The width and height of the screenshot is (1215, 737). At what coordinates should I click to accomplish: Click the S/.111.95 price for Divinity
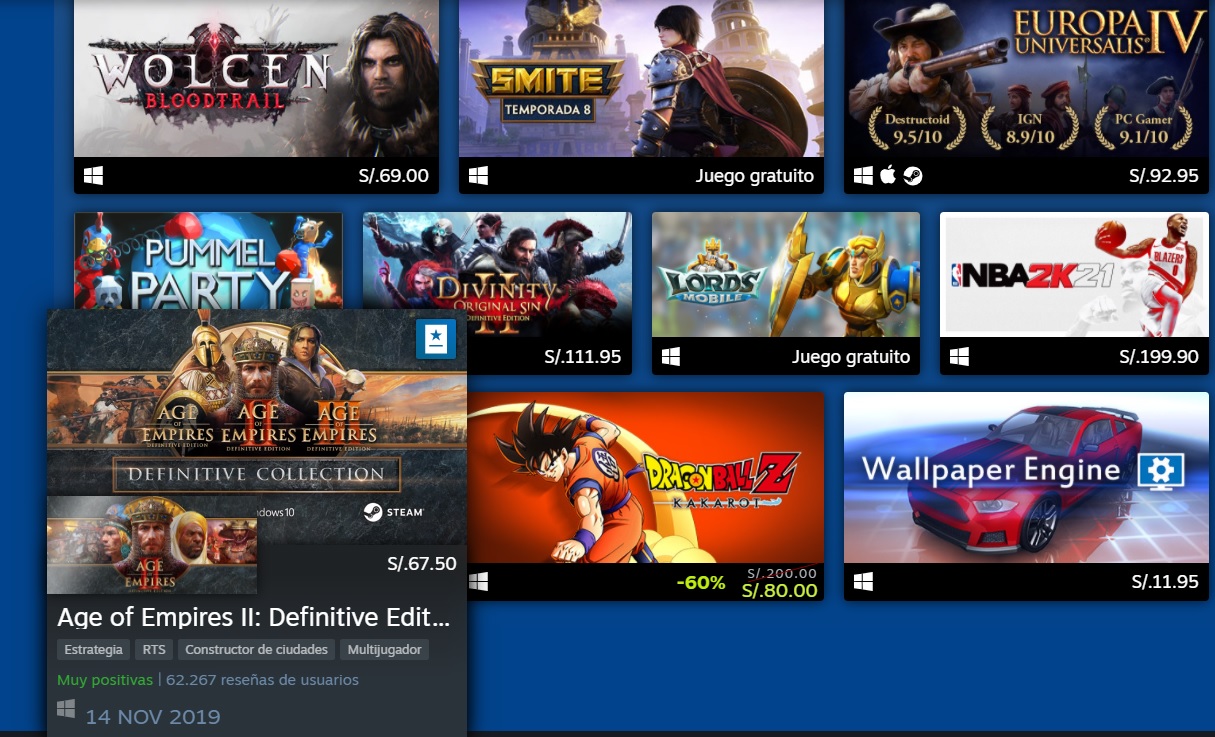tap(583, 356)
